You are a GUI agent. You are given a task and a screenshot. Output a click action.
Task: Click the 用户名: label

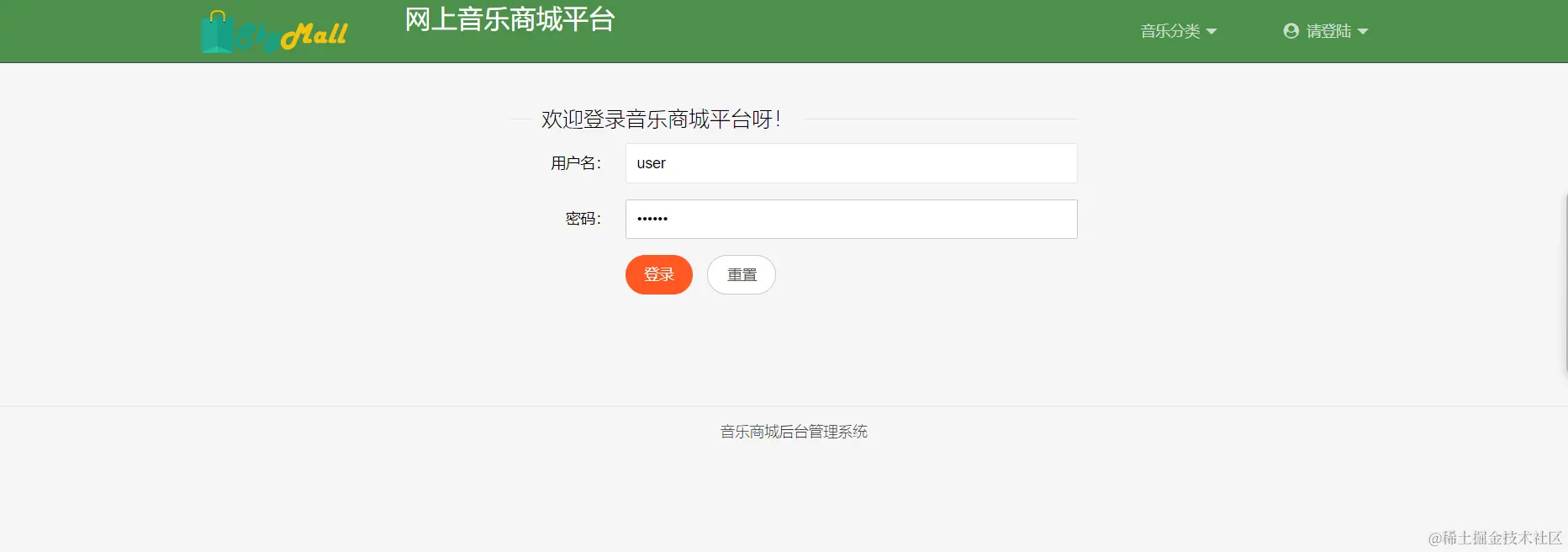576,163
